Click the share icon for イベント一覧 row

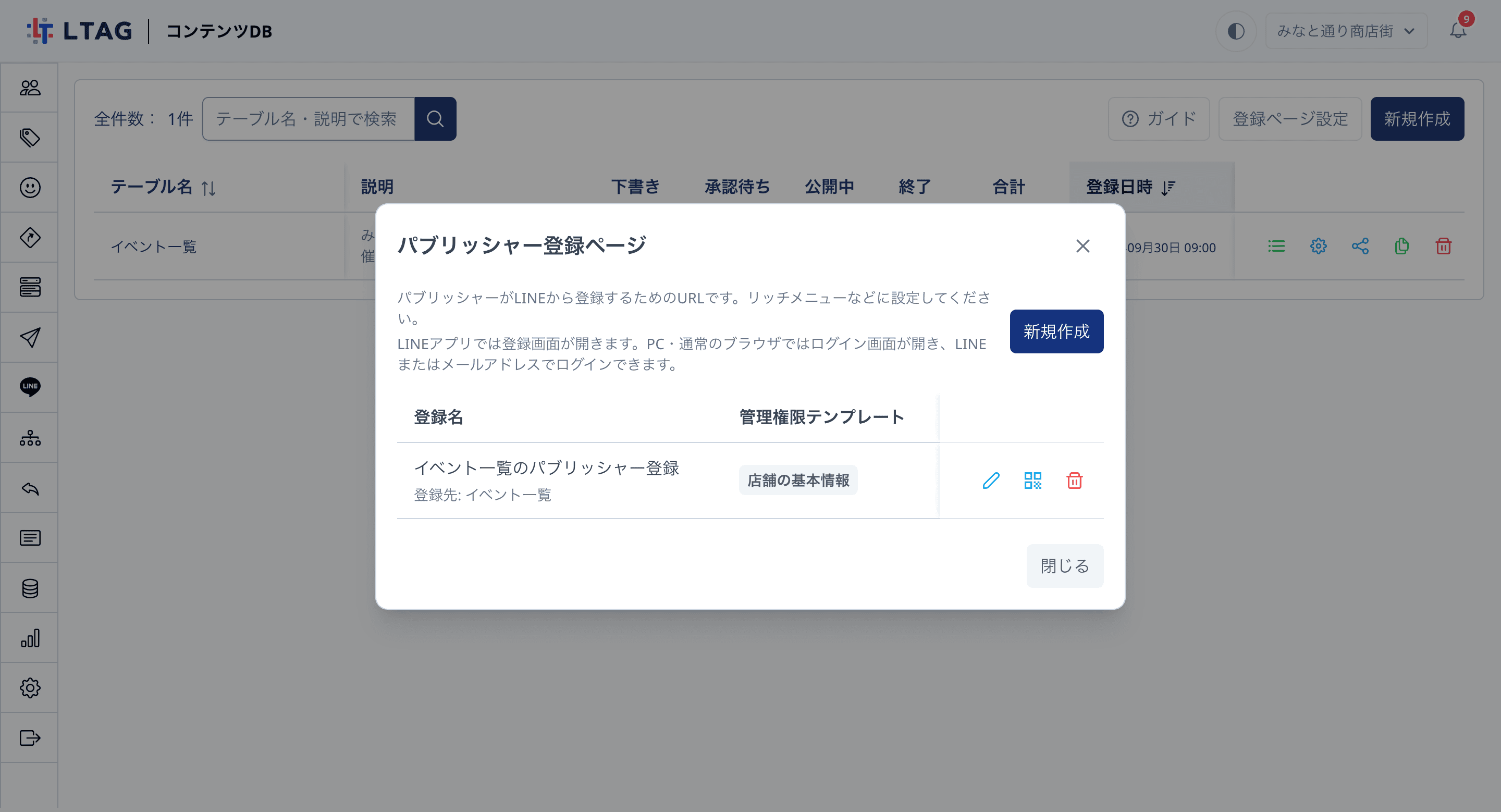tap(1360, 247)
